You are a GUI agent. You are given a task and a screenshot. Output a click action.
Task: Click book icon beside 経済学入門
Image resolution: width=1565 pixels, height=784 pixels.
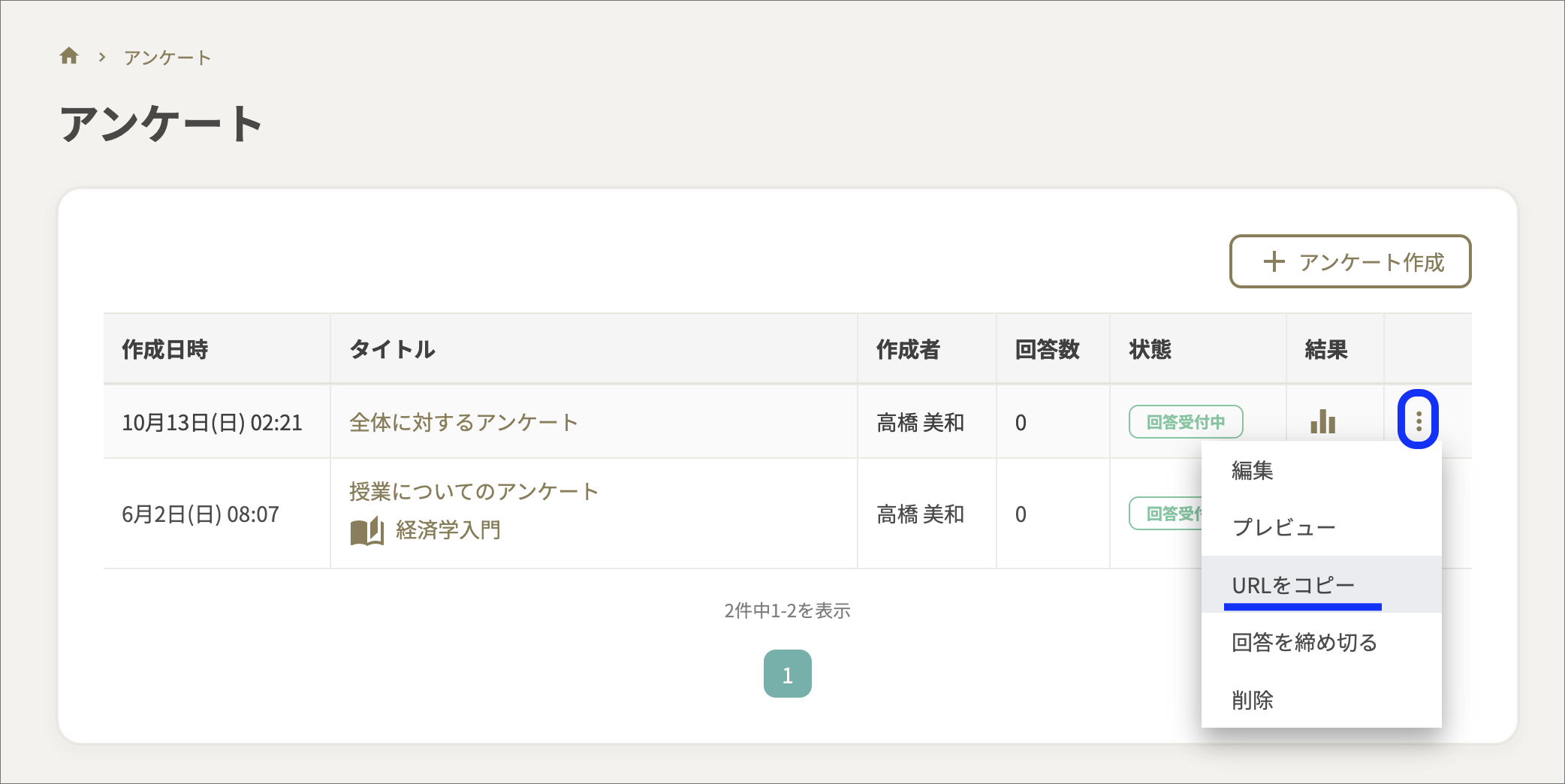(x=366, y=530)
